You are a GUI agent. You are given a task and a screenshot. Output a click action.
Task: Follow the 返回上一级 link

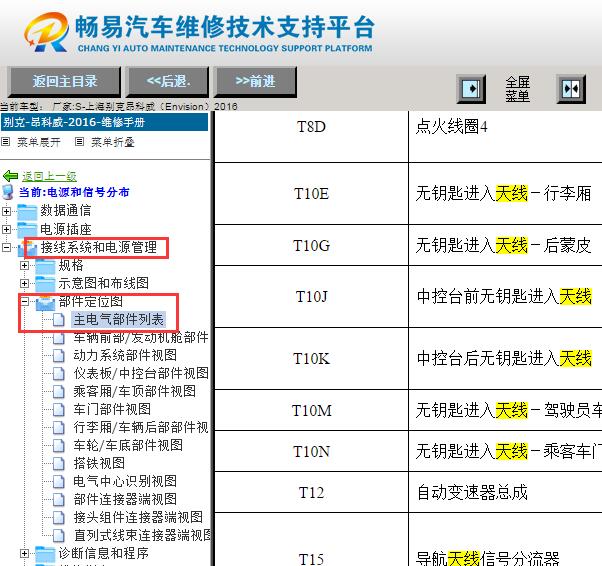click(x=49, y=176)
